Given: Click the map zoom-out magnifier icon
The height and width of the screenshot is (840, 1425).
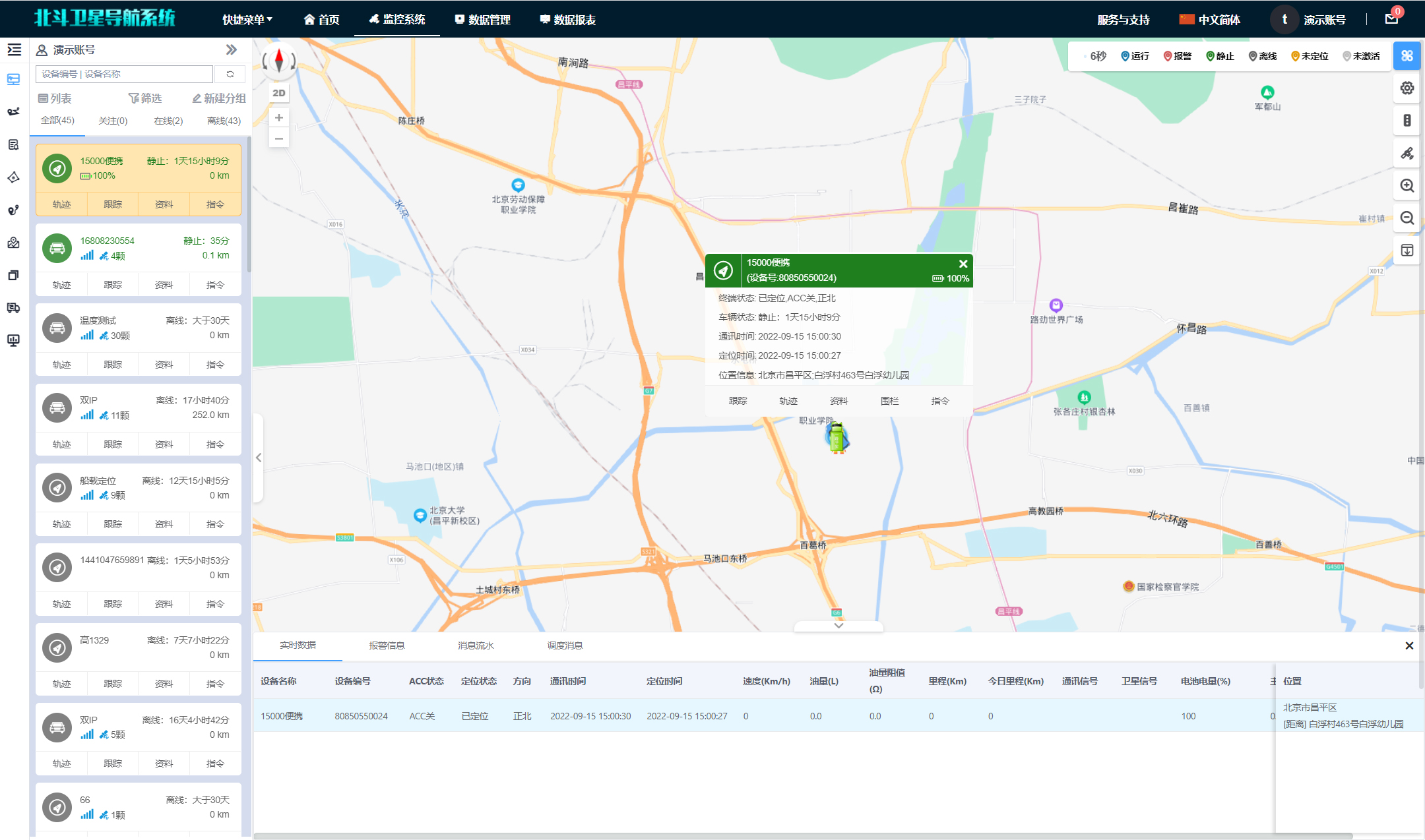Looking at the screenshot, I should click(x=1407, y=218).
